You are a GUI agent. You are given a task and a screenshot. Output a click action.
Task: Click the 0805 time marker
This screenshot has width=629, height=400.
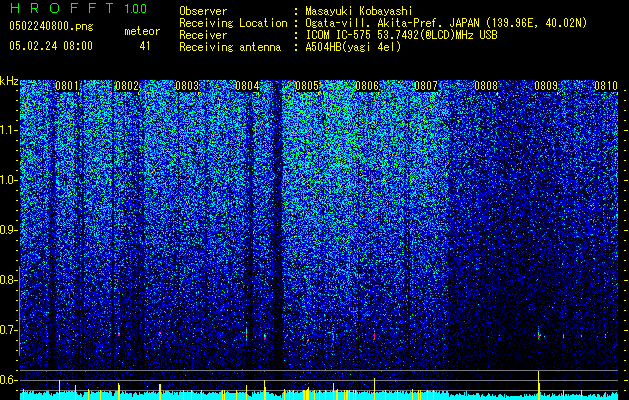click(x=307, y=86)
